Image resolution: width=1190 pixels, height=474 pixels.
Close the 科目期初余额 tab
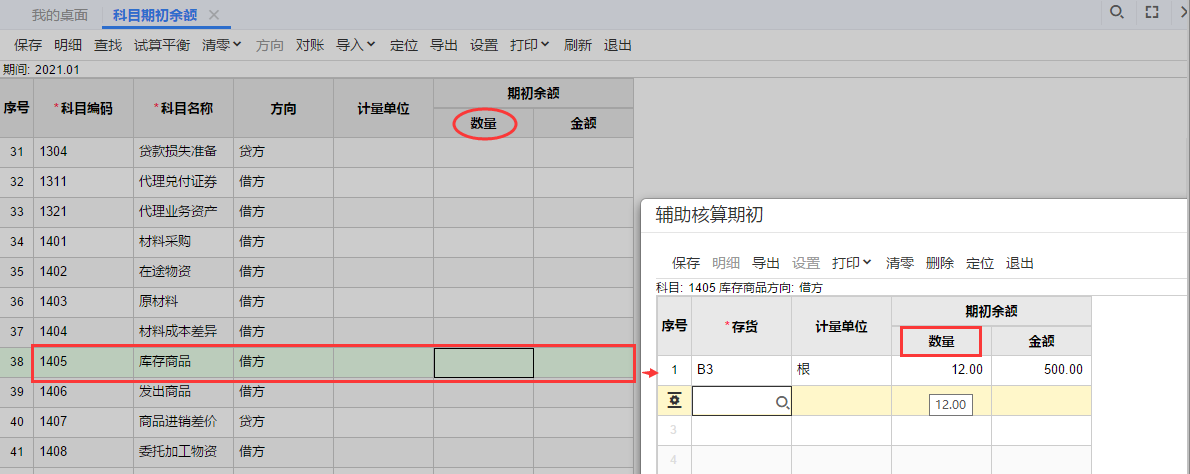tap(214, 15)
